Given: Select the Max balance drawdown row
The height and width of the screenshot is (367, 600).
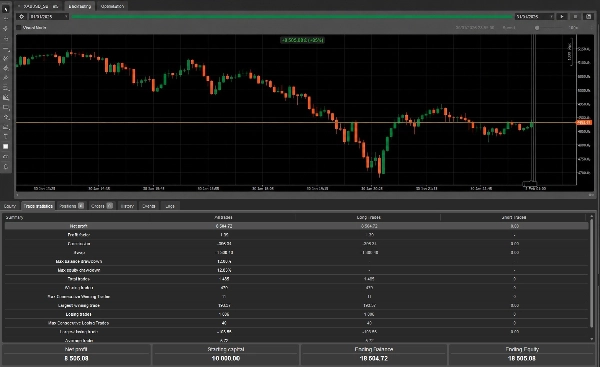Looking at the screenshot, I should (297, 261).
